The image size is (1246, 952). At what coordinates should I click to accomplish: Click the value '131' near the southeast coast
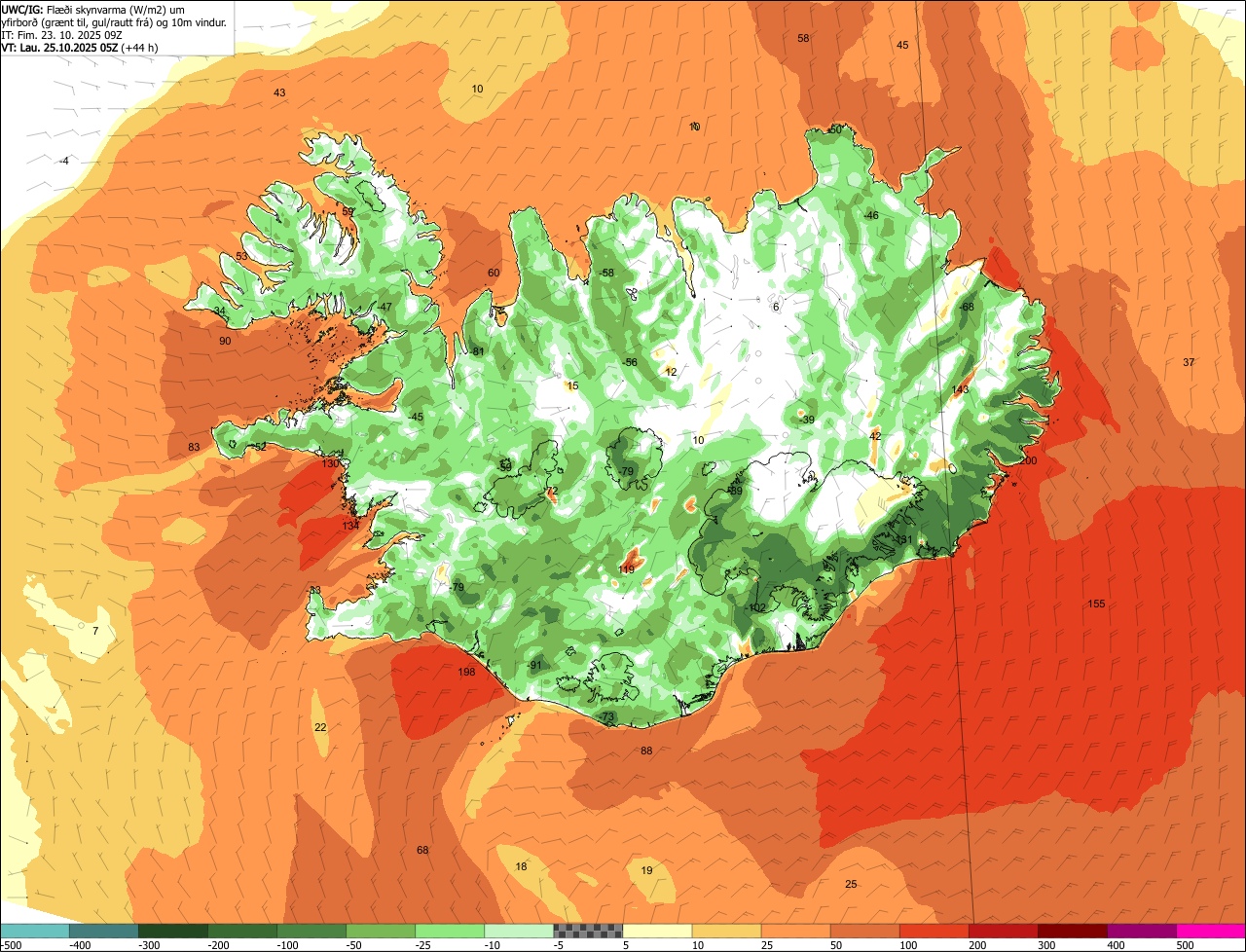coord(904,540)
